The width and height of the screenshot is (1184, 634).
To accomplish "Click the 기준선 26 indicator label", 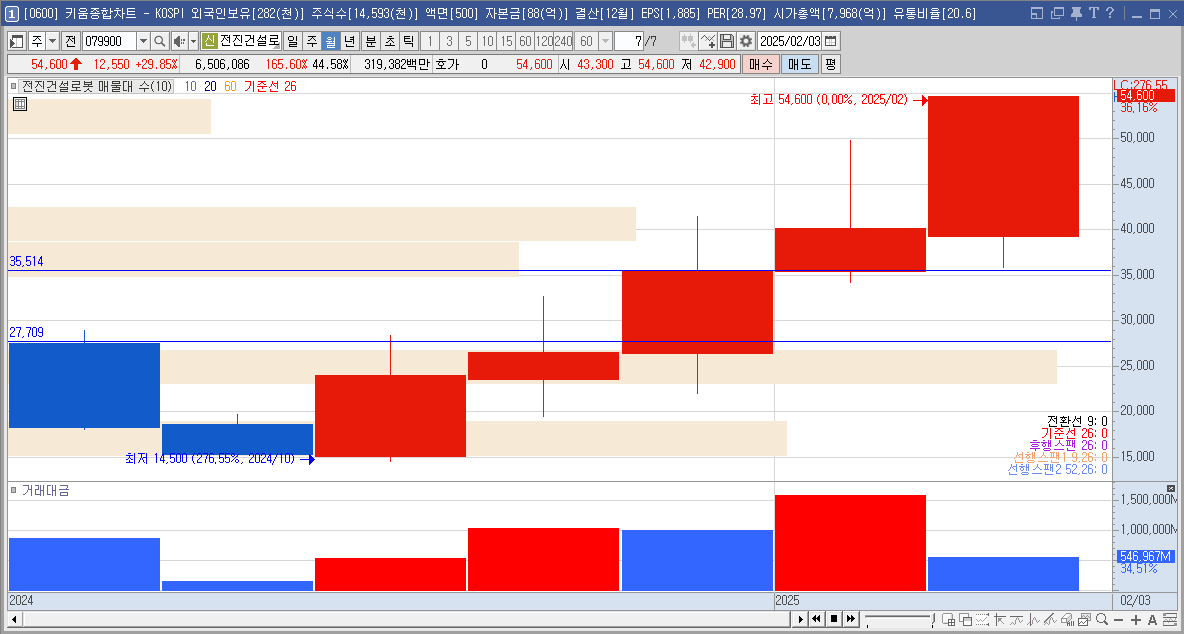I will point(270,86).
